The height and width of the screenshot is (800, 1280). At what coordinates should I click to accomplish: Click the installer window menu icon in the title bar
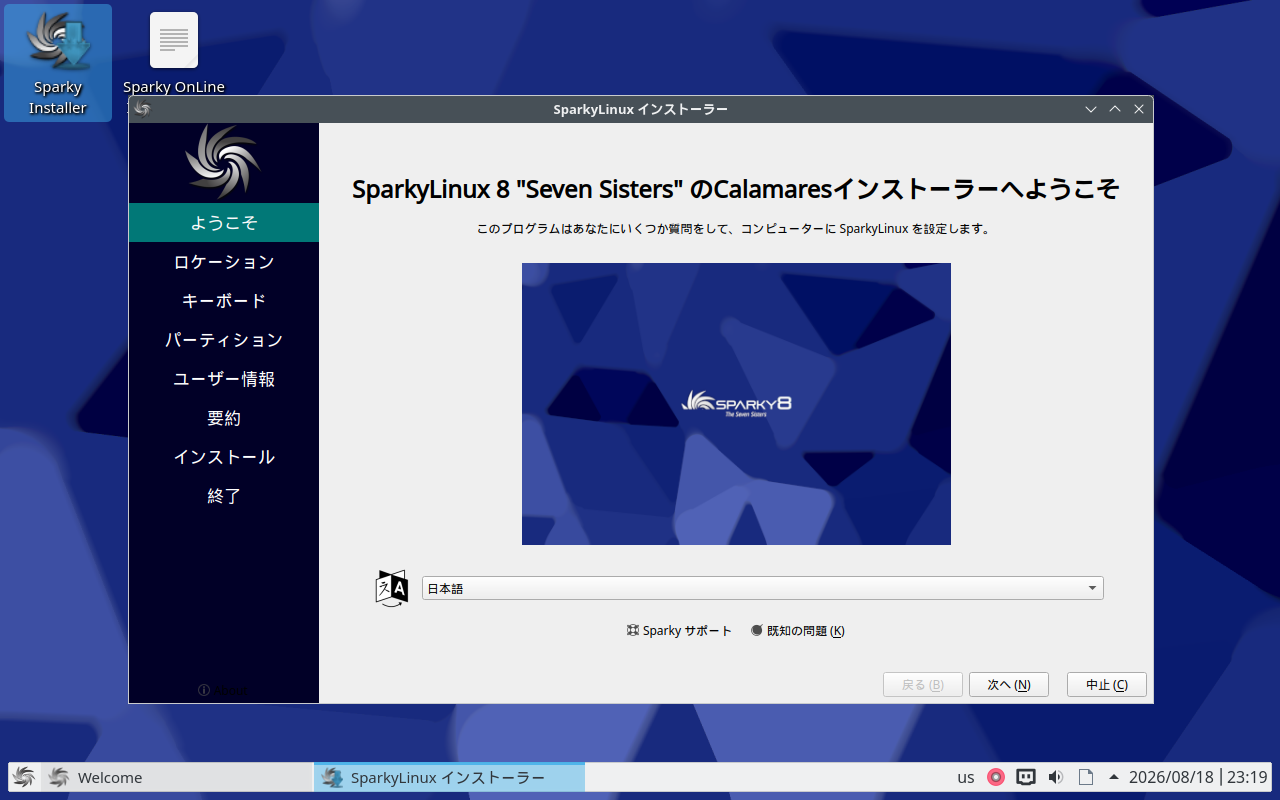[142, 109]
